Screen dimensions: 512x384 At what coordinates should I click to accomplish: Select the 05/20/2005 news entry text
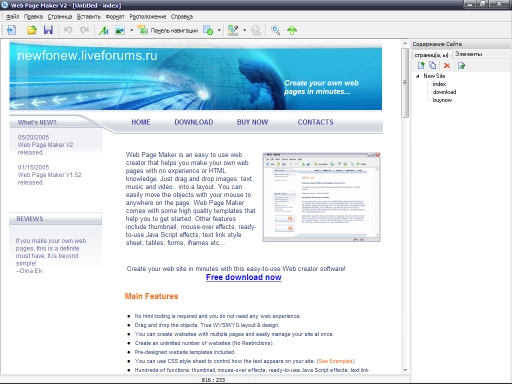[45, 145]
